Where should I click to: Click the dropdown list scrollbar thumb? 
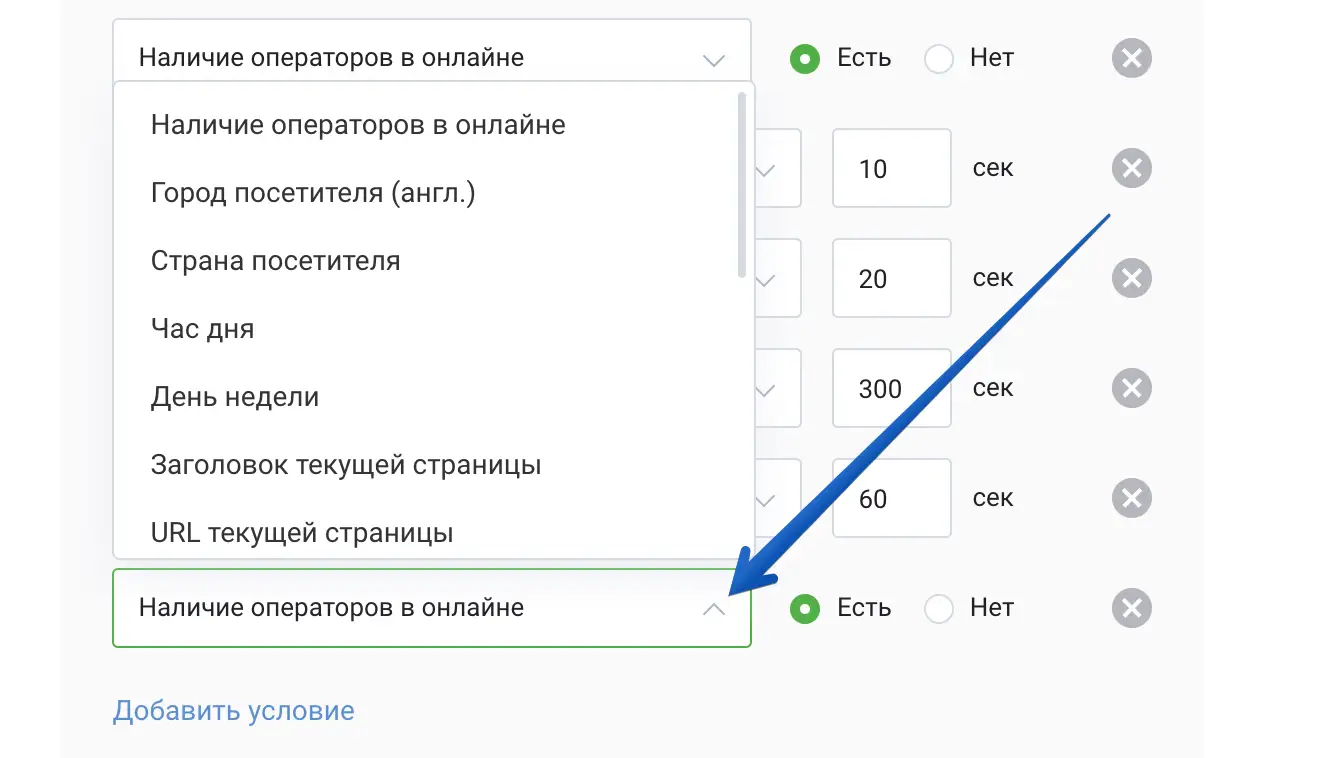tap(741, 185)
